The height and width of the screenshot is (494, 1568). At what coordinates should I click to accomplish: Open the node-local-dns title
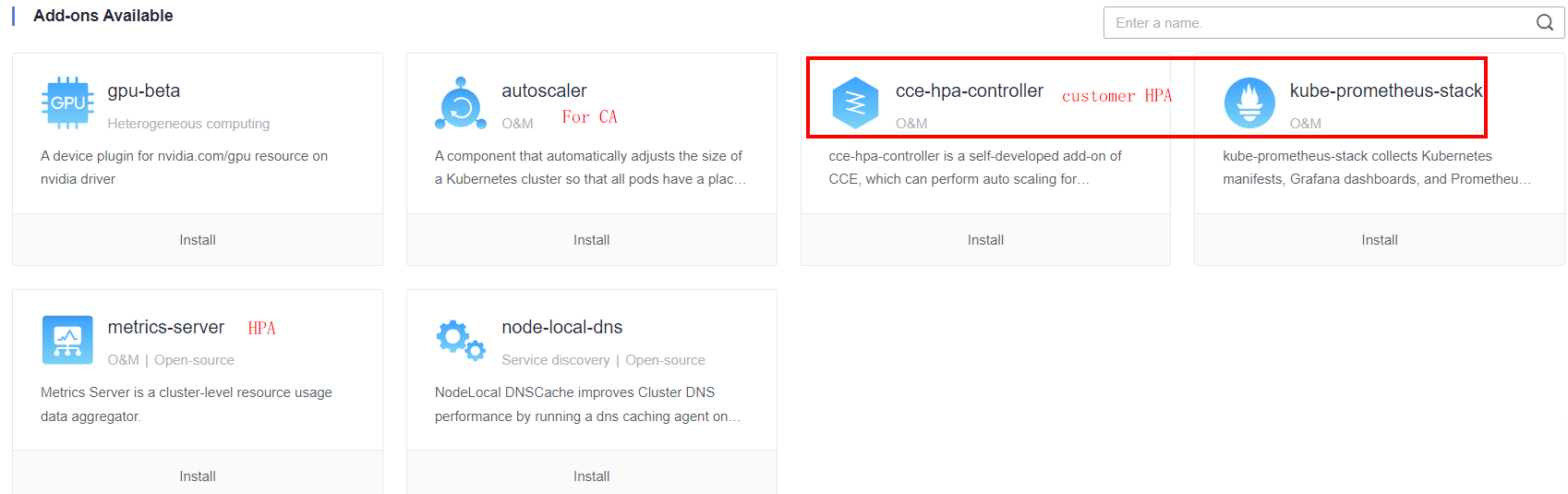pos(561,327)
